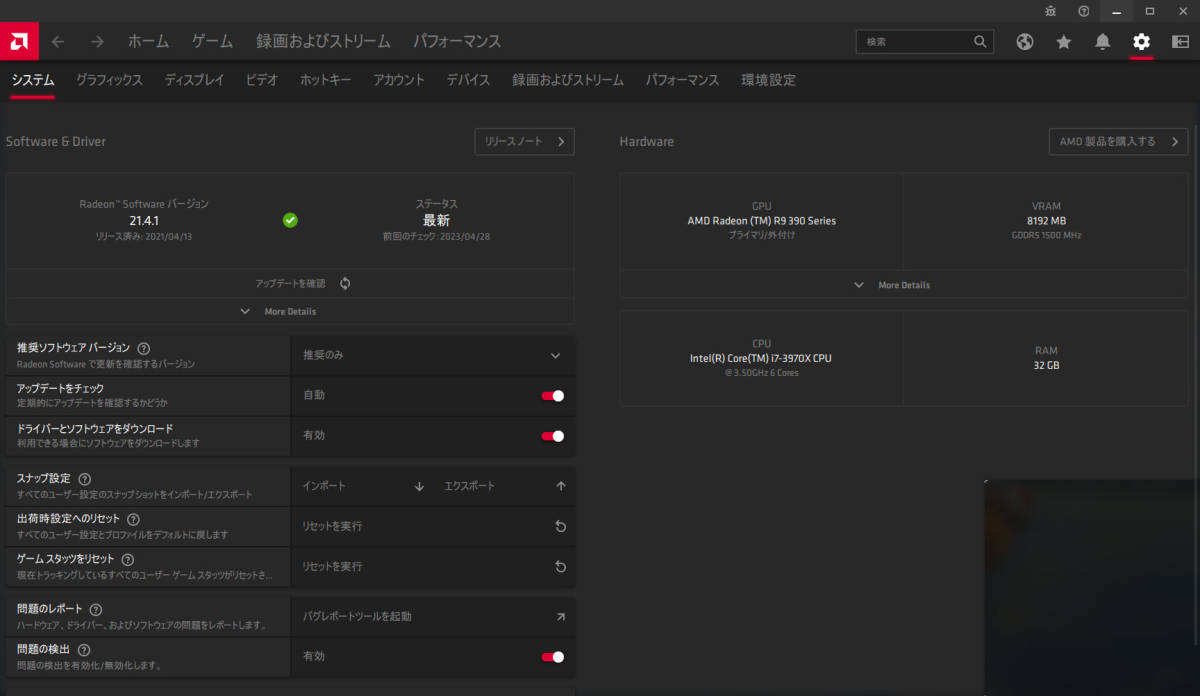Toggle ドライバーとソフトウェアをダウンロード switch
The image size is (1200, 696).
[553, 436]
